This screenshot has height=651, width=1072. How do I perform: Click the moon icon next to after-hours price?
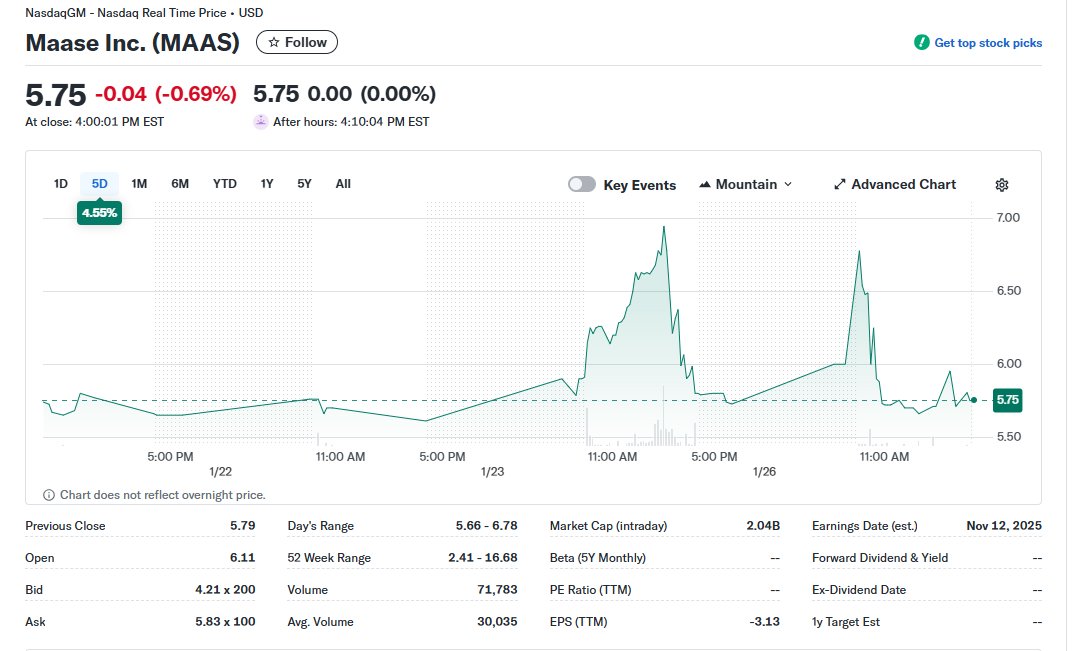(x=261, y=121)
